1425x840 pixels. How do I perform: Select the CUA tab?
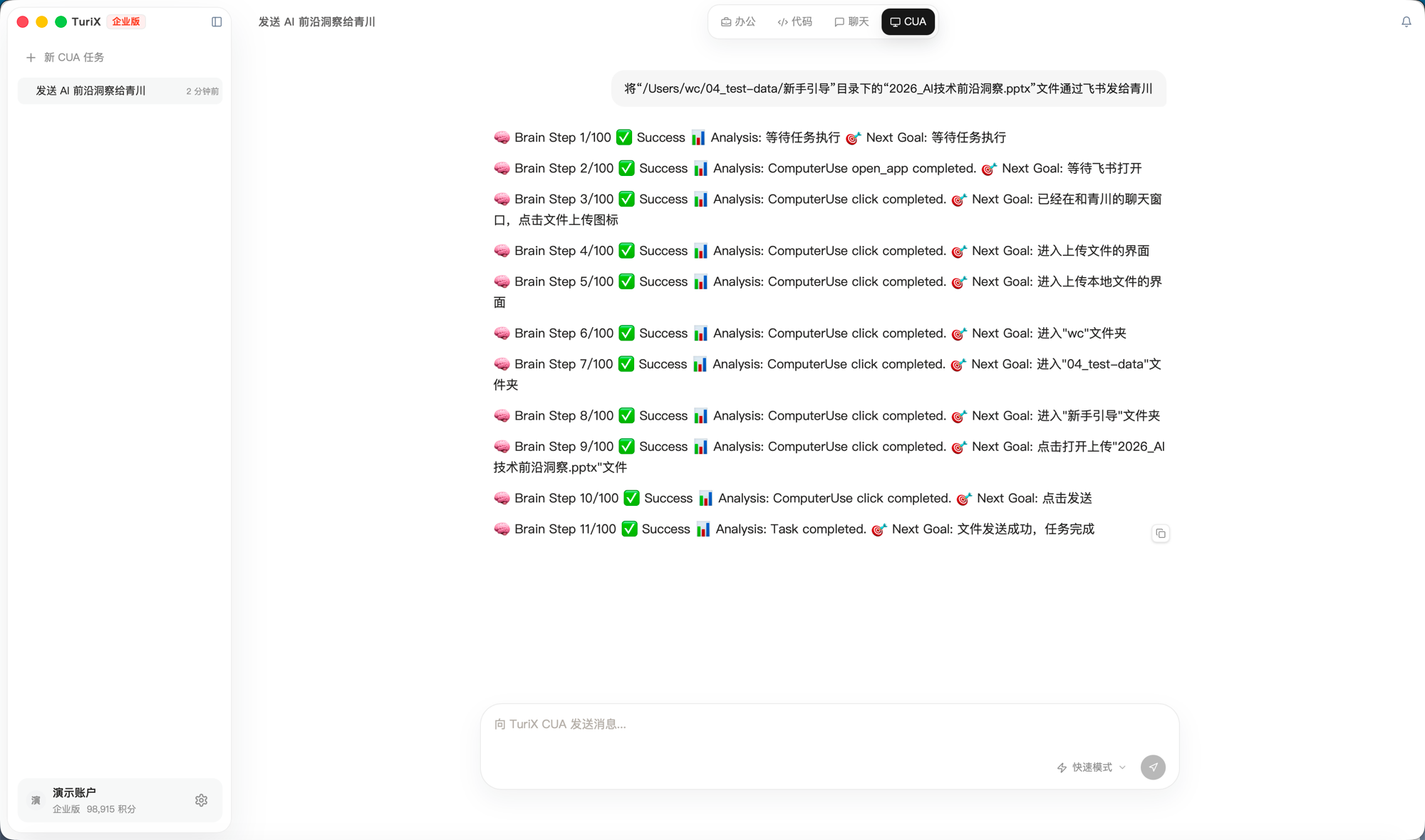click(x=908, y=22)
